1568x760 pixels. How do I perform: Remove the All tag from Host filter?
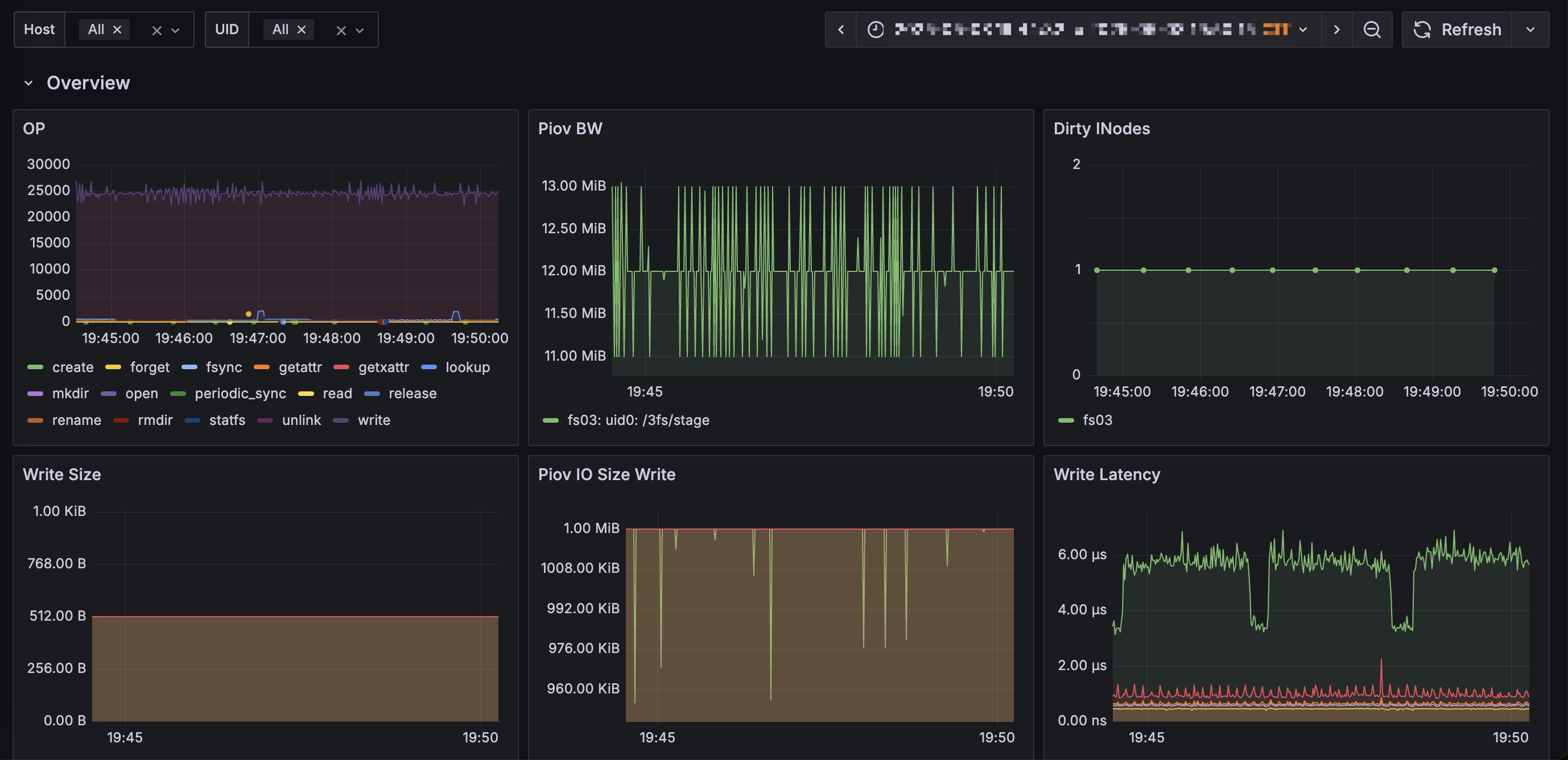[117, 29]
